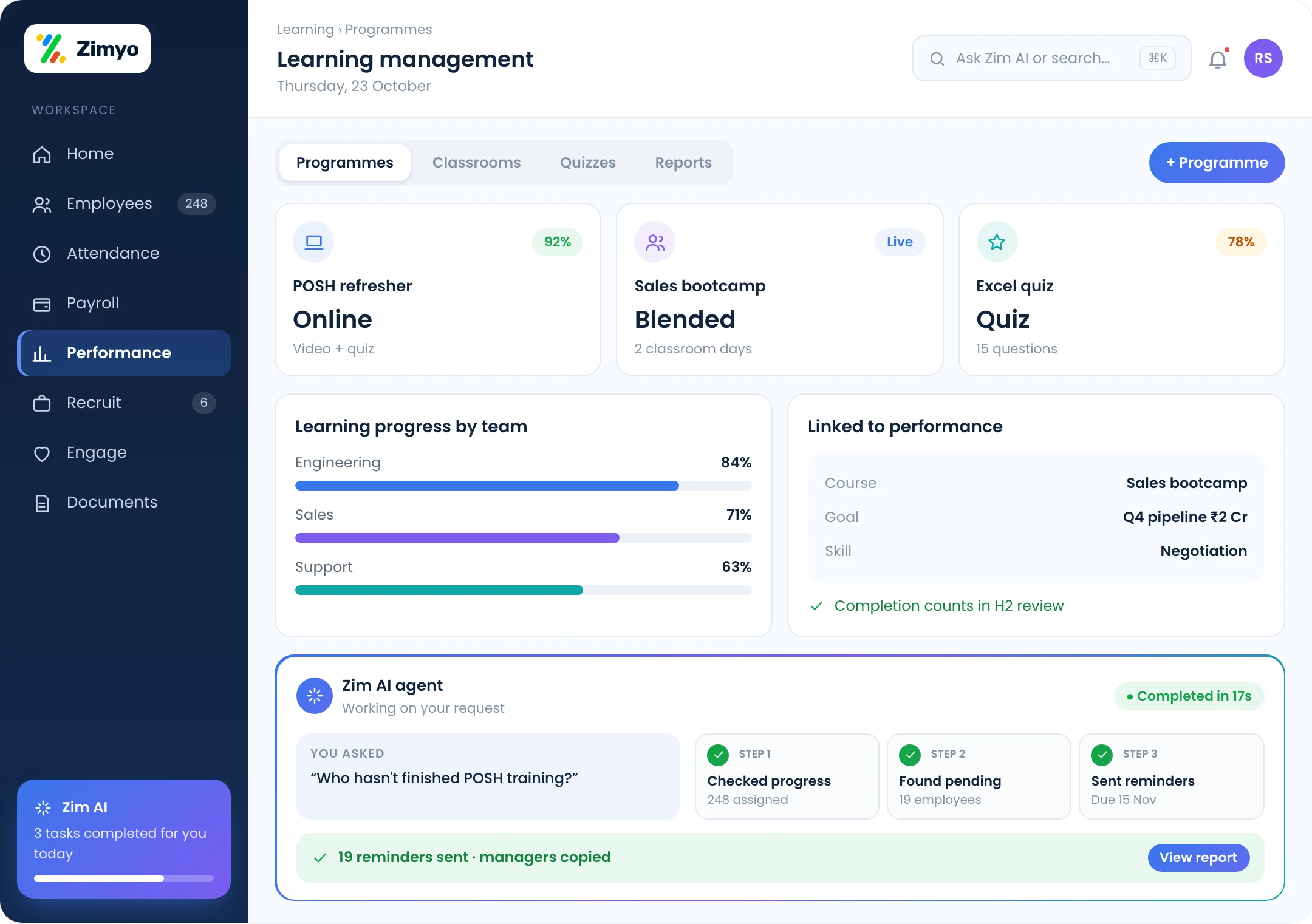Click the Live badge on Sales bootcamp

[900, 242]
